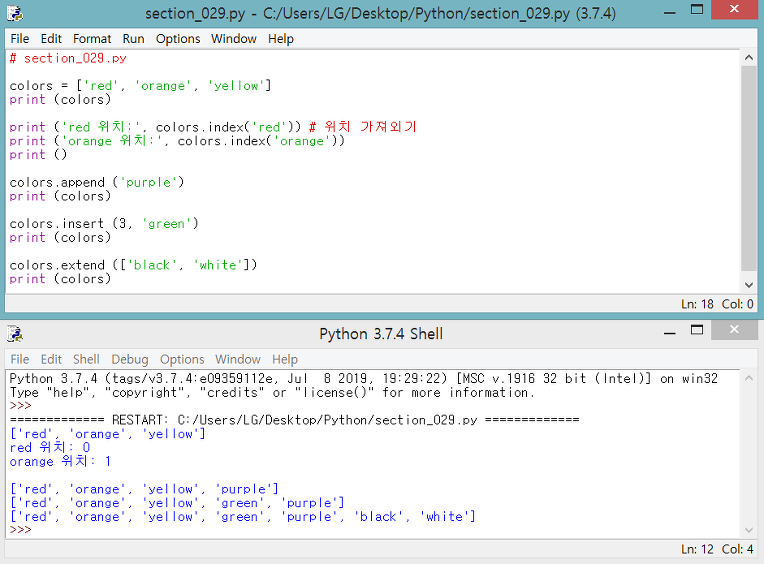The width and height of the screenshot is (764, 564).
Task: Open the Run menu in the editor
Action: [x=133, y=38]
